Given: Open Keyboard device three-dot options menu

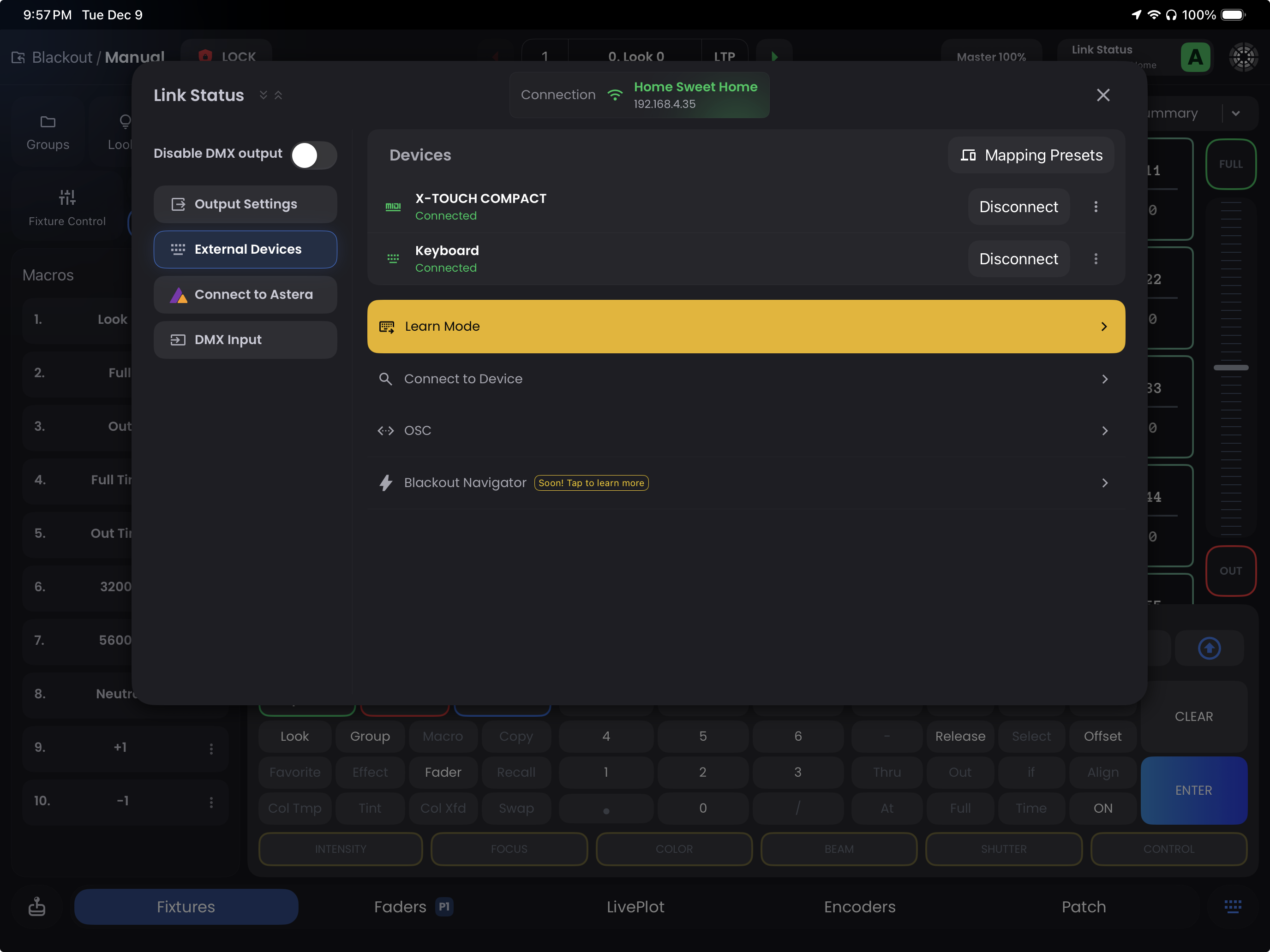Looking at the screenshot, I should tap(1096, 259).
